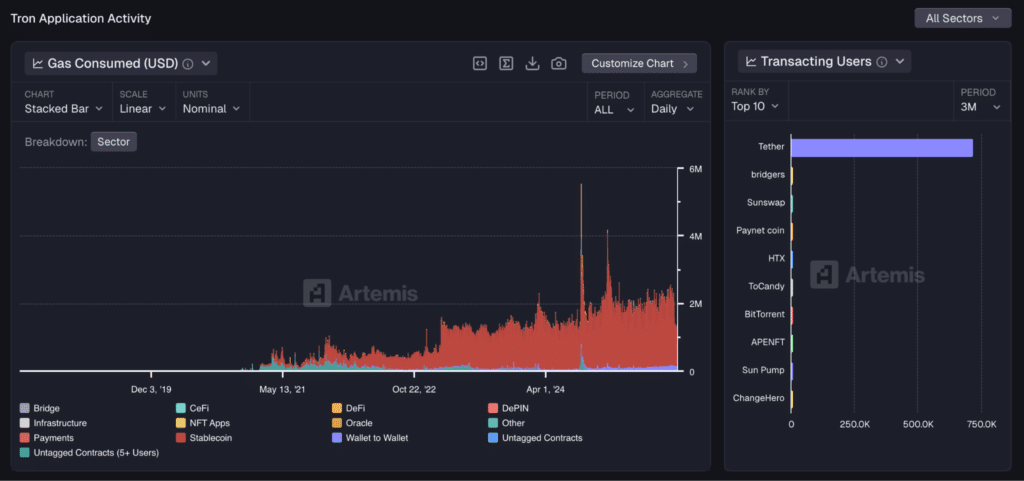The width and height of the screenshot is (1024, 481).
Task: Toggle the Payments legend series
Action: coord(46,438)
